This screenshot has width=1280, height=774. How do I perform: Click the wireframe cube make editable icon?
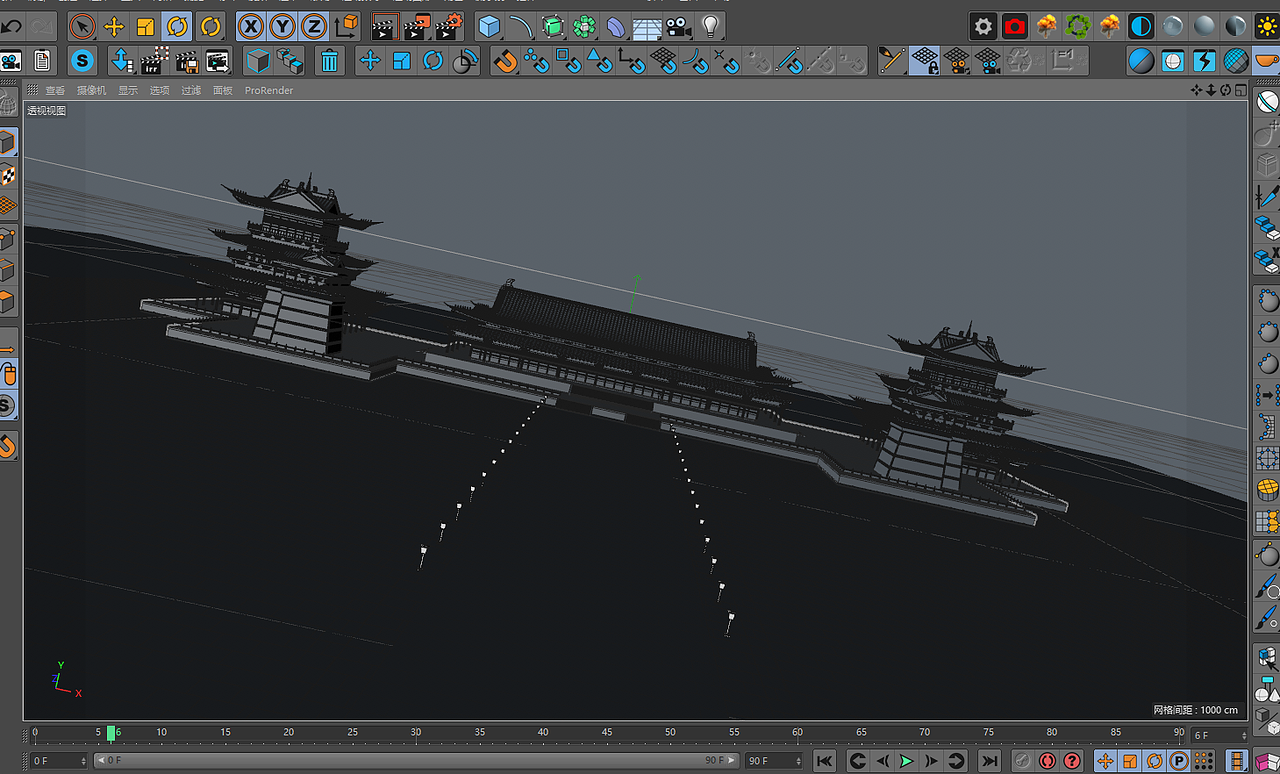click(x=259, y=61)
